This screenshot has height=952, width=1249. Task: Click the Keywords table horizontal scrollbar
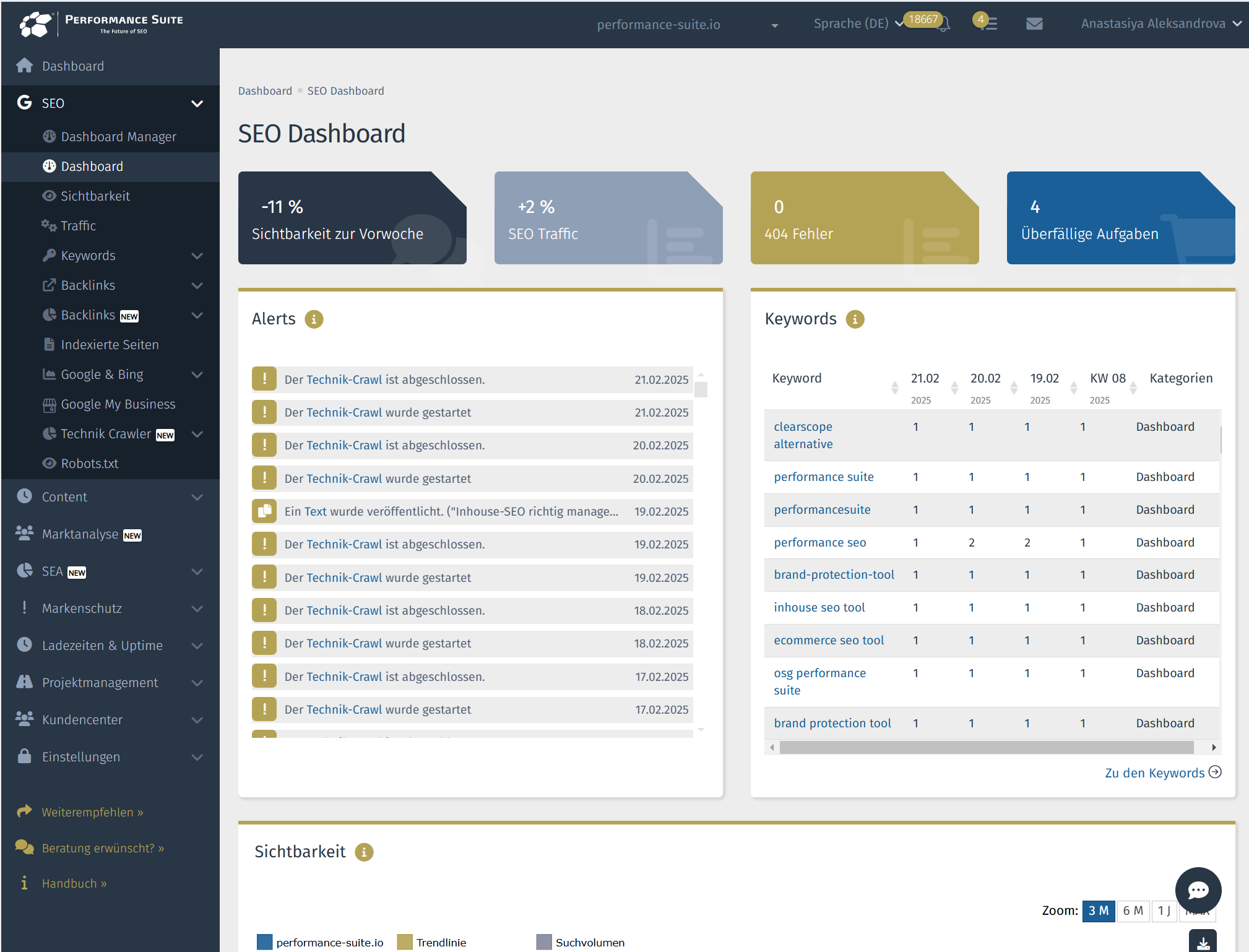987,747
